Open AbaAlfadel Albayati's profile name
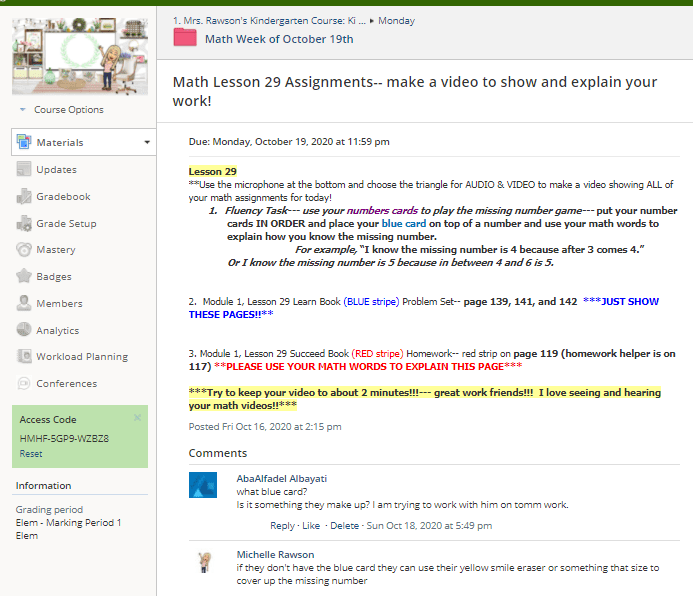The image size is (693, 596). click(282, 478)
